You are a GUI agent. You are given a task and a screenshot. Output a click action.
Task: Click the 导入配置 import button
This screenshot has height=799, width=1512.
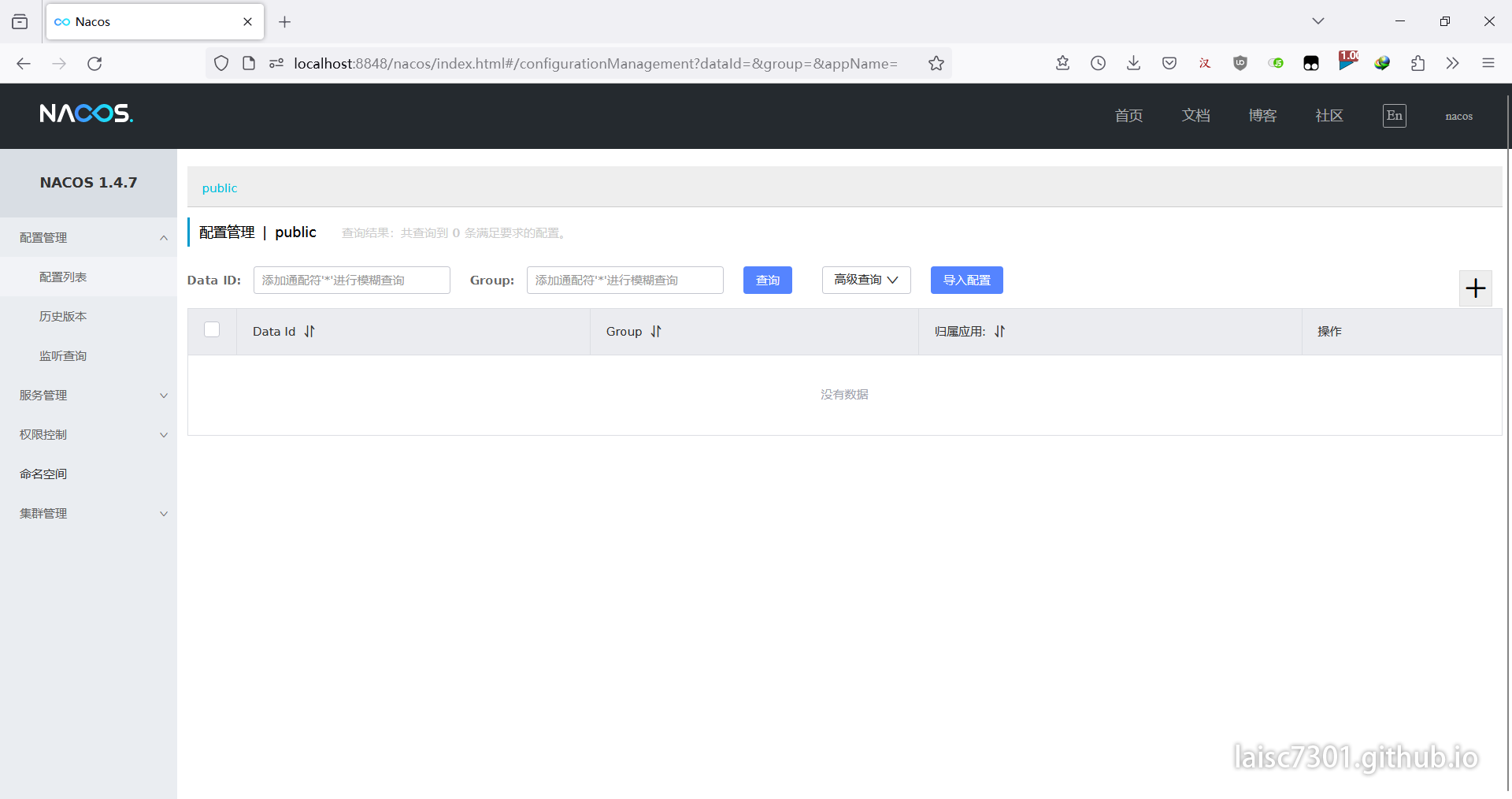click(967, 280)
